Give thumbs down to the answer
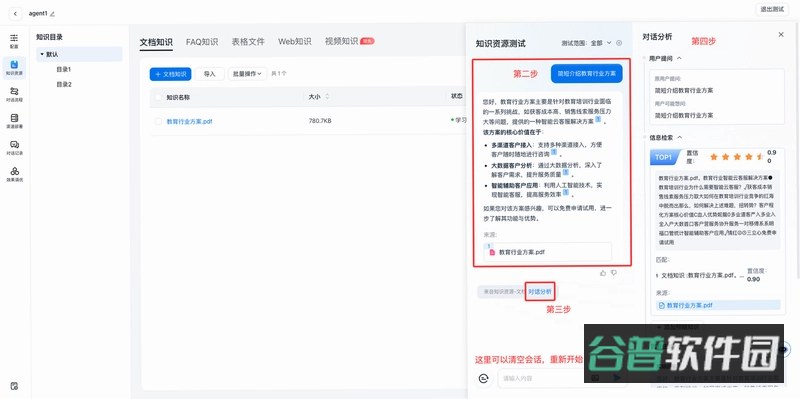The height and width of the screenshot is (399, 800). tap(614, 273)
